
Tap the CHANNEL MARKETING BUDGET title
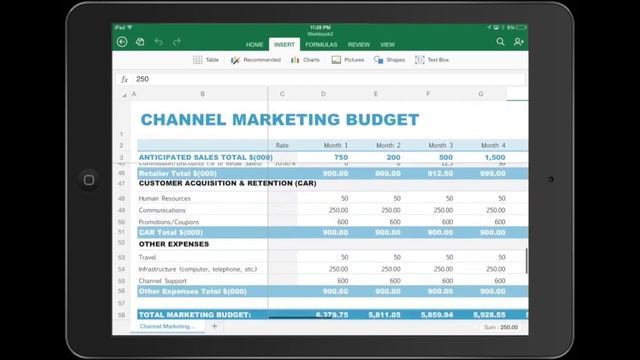point(280,120)
